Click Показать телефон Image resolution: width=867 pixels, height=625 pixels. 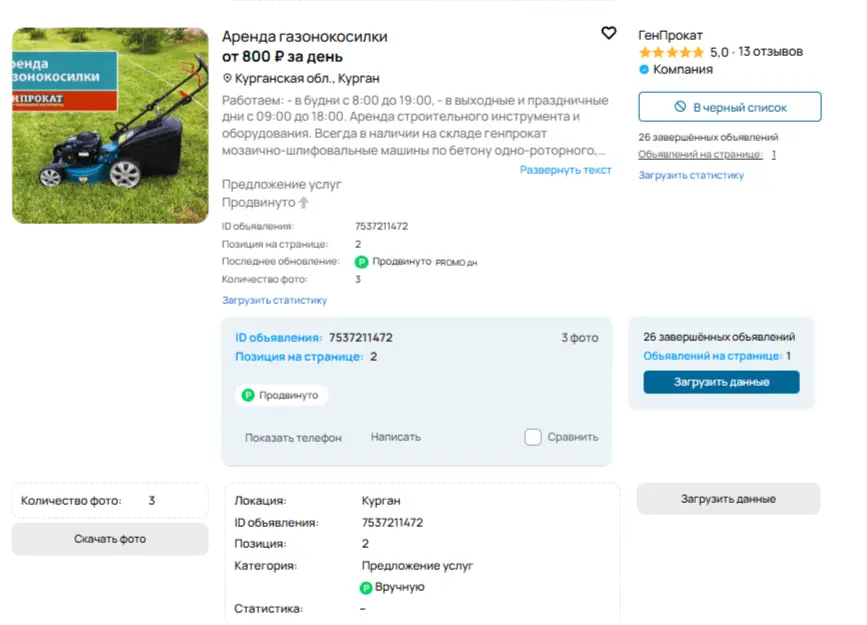[293, 438]
